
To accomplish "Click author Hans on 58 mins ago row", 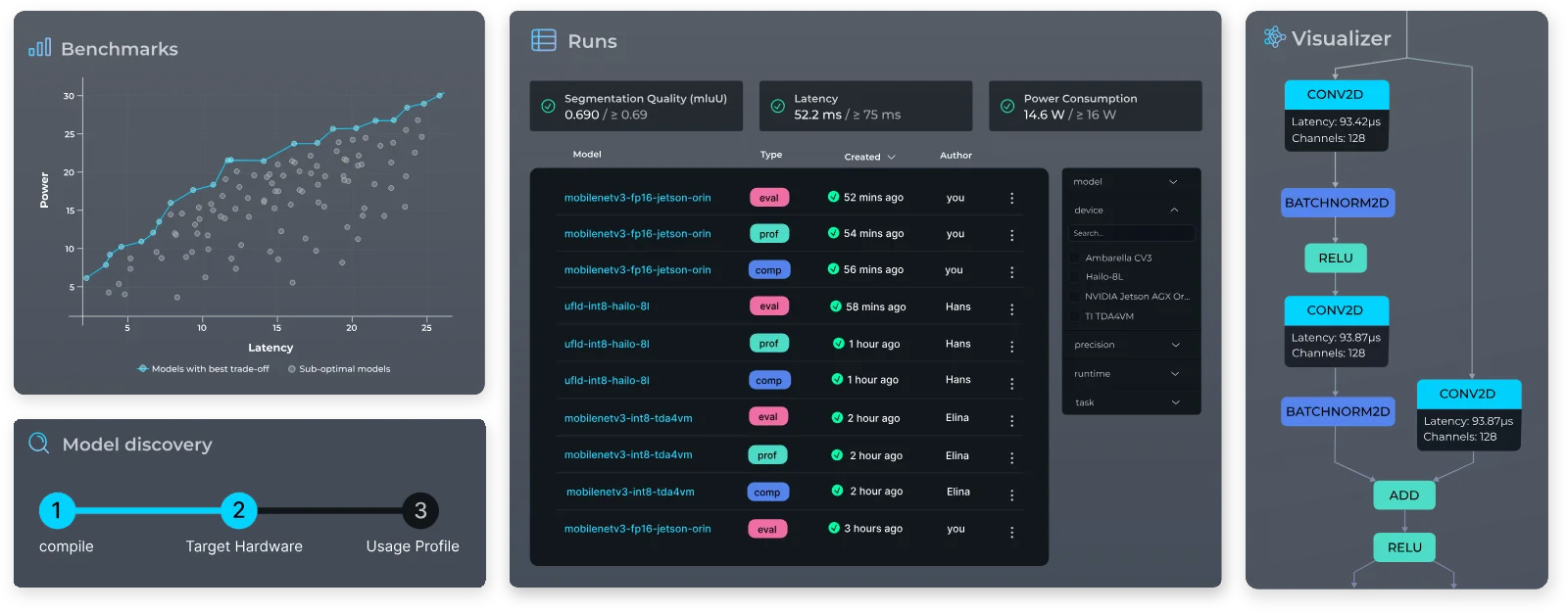I will 957,306.
